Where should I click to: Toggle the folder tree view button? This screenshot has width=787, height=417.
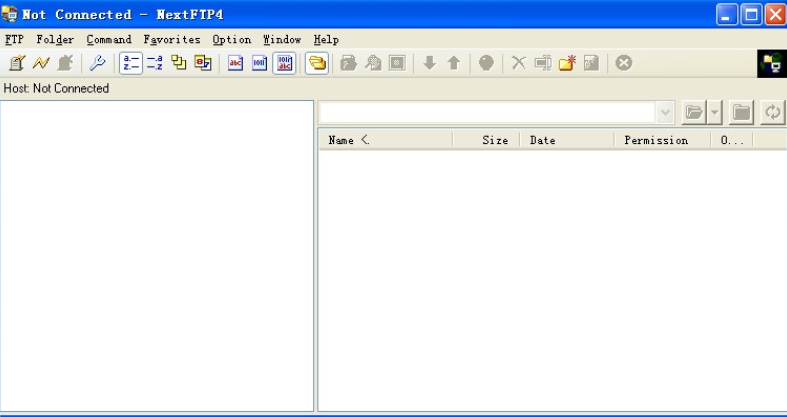317,63
